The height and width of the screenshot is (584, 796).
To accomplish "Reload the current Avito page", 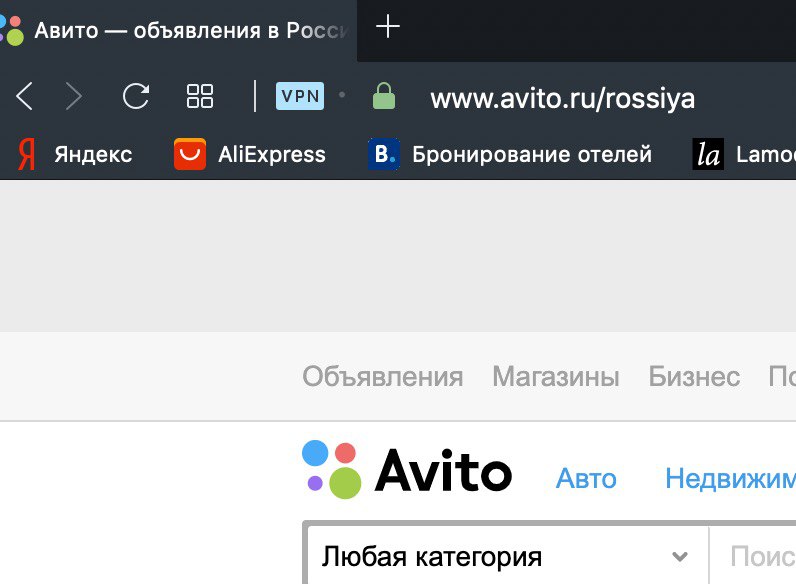I will click(x=136, y=96).
